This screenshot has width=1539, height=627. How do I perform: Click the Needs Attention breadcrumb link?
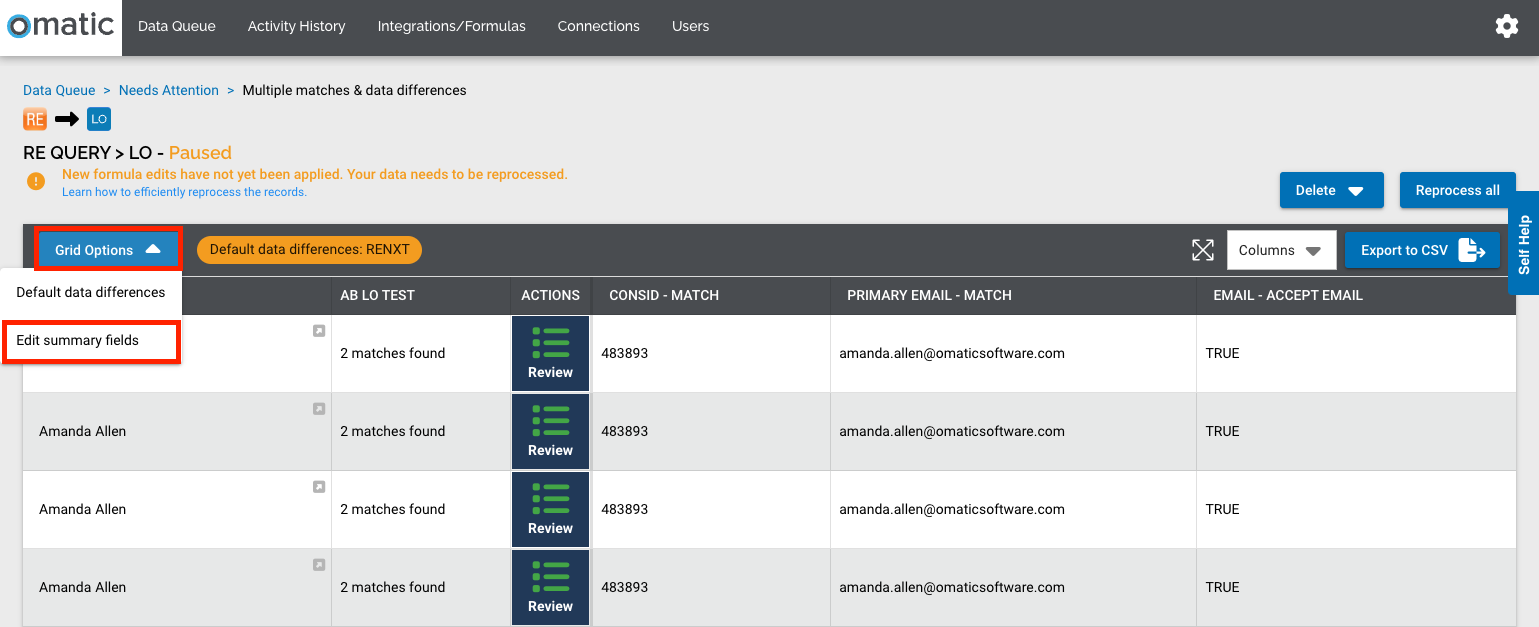pyautogui.click(x=168, y=90)
